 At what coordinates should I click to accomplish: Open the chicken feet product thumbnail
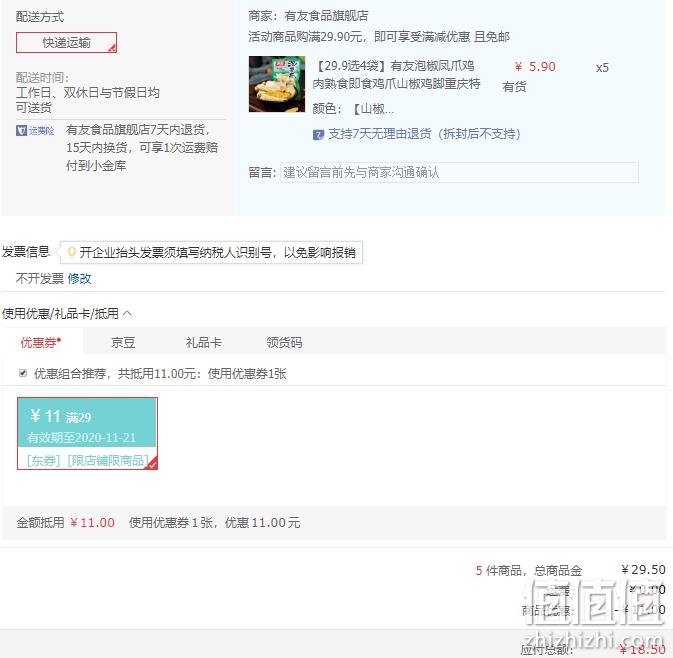coord(277,84)
